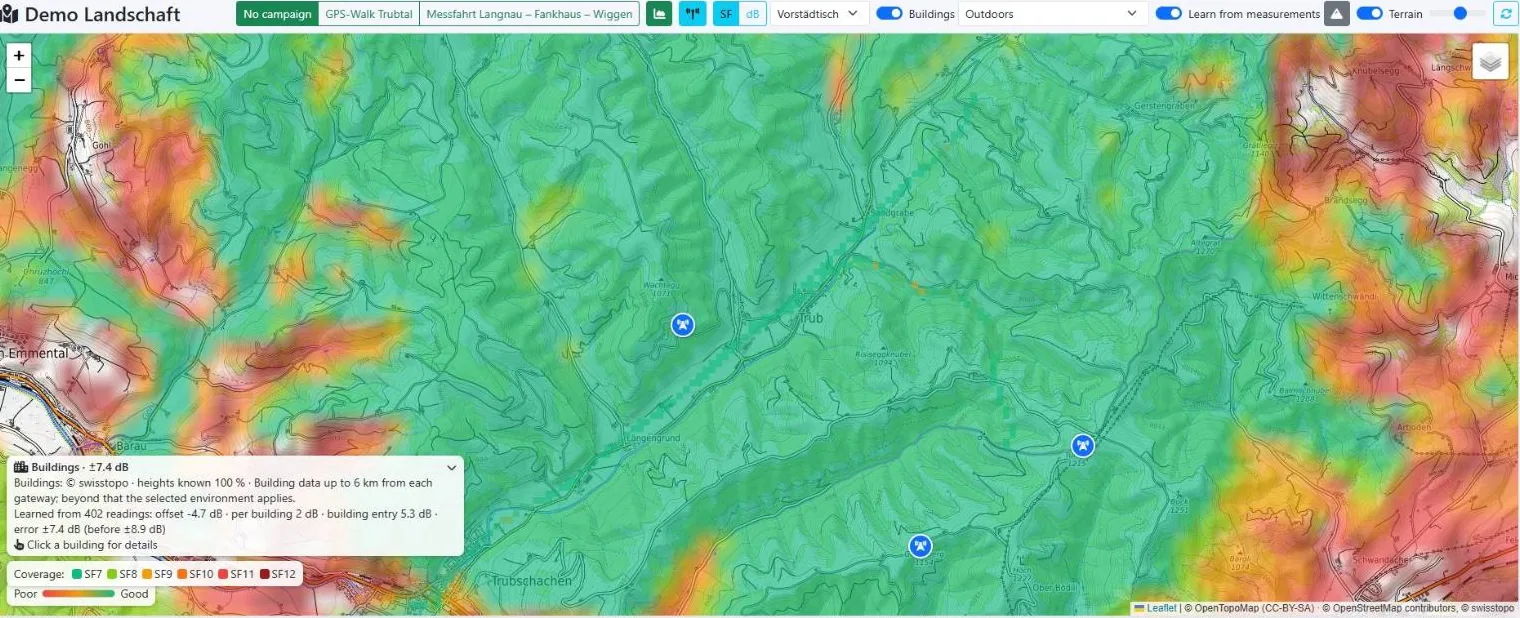This screenshot has width=1520, height=618.
Task: Switch display to dB mode
Action: pyautogui.click(x=752, y=14)
